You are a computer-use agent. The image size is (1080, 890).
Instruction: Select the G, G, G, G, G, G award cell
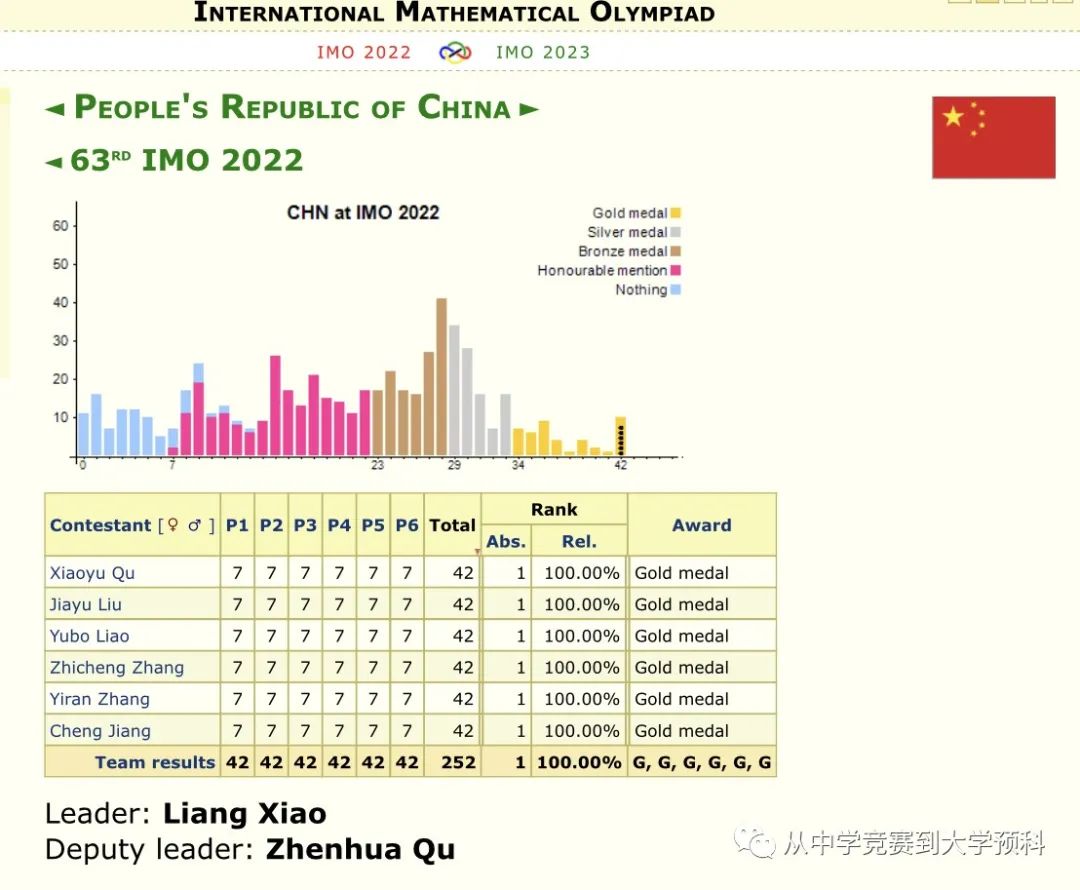click(702, 763)
